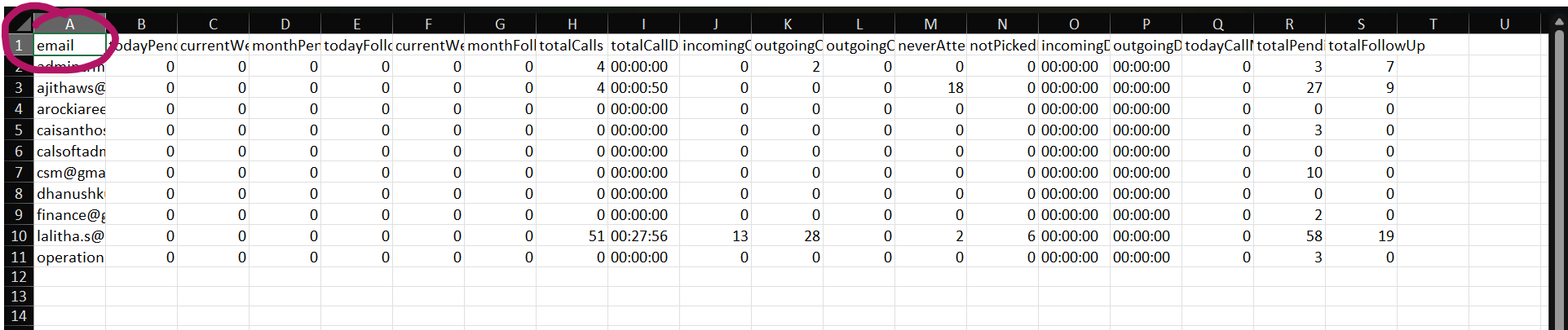1568x330 pixels.
Task: Select row 14 header
Action: [18, 316]
